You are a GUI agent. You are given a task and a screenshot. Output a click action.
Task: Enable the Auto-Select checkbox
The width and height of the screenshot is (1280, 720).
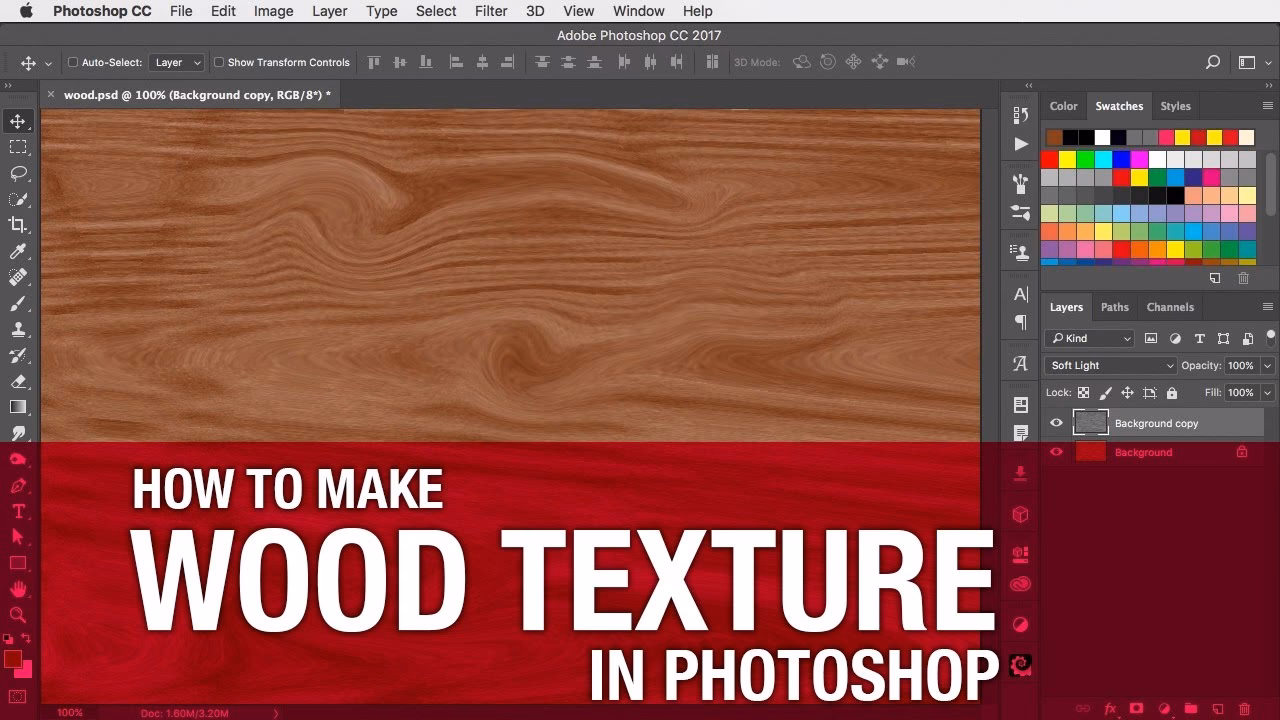72,62
